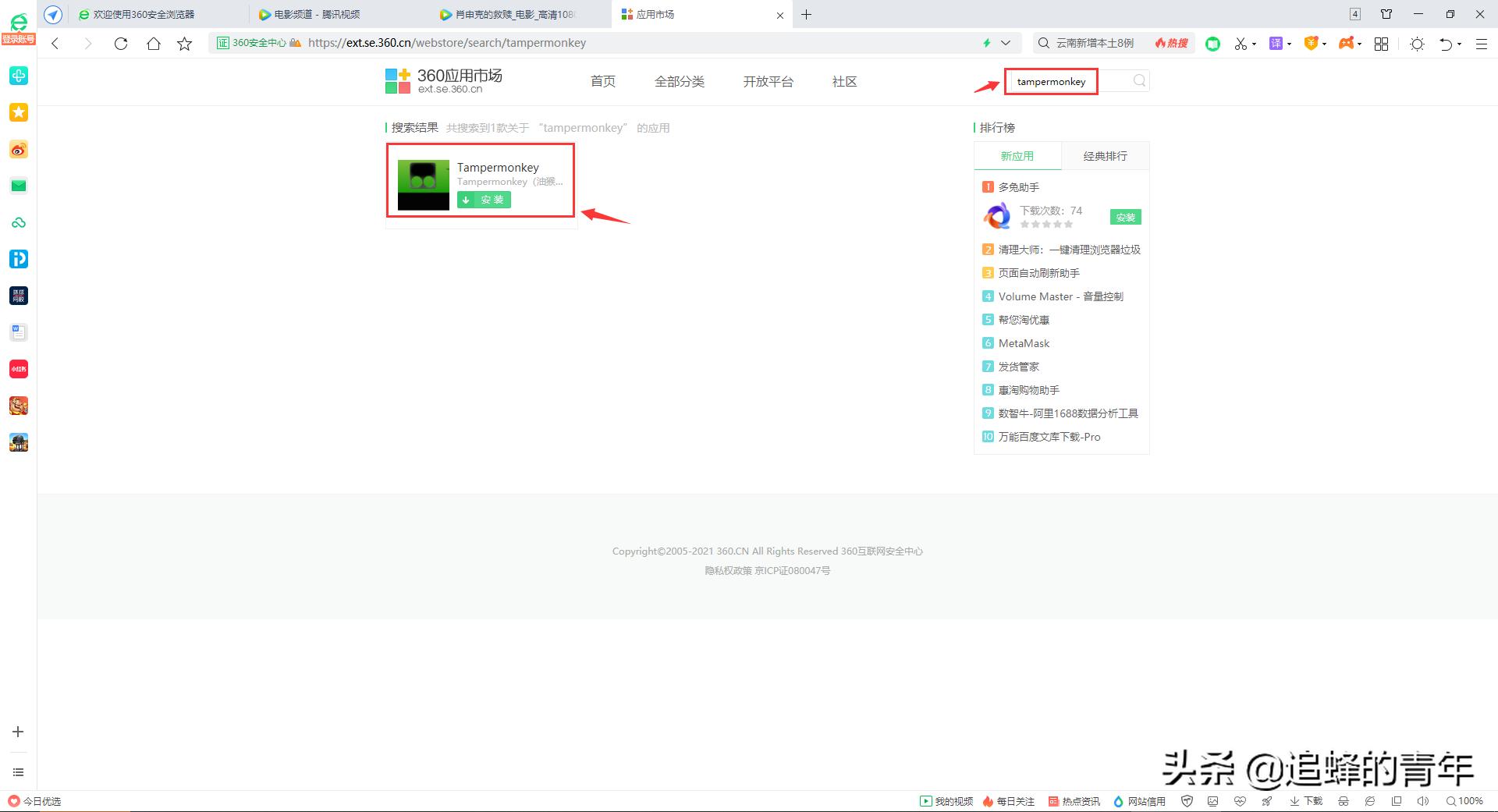
Task: Select the 经典排行 ranking tab
Action: [1105, 156]
